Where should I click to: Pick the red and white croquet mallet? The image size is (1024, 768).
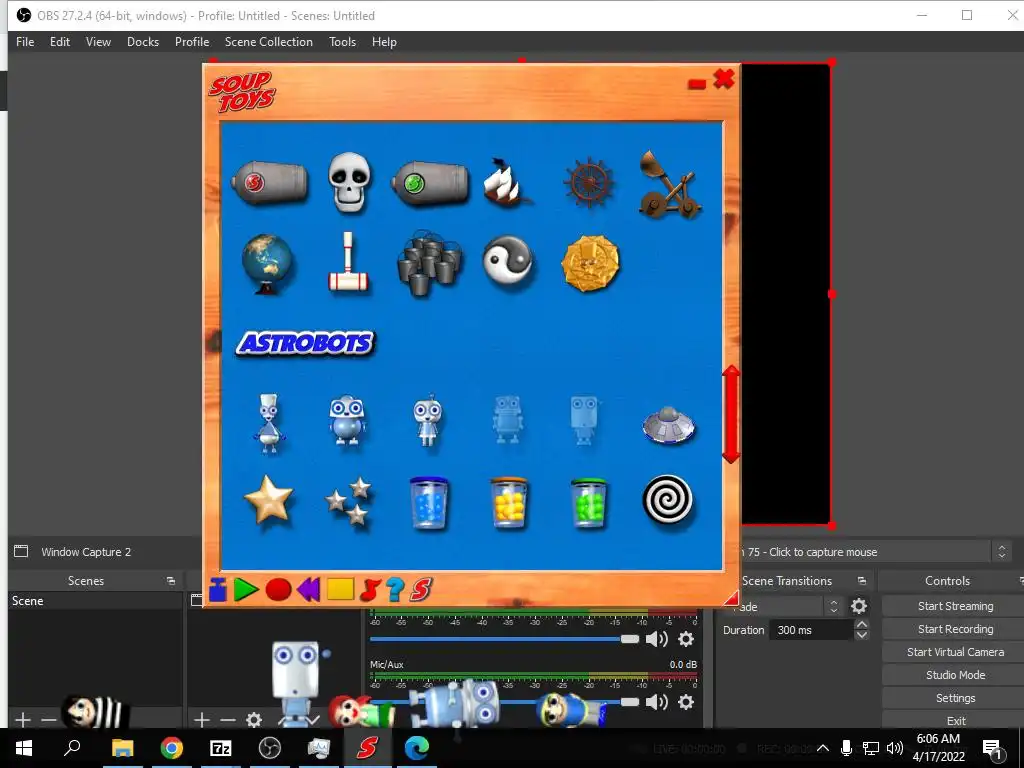[348, 263]
